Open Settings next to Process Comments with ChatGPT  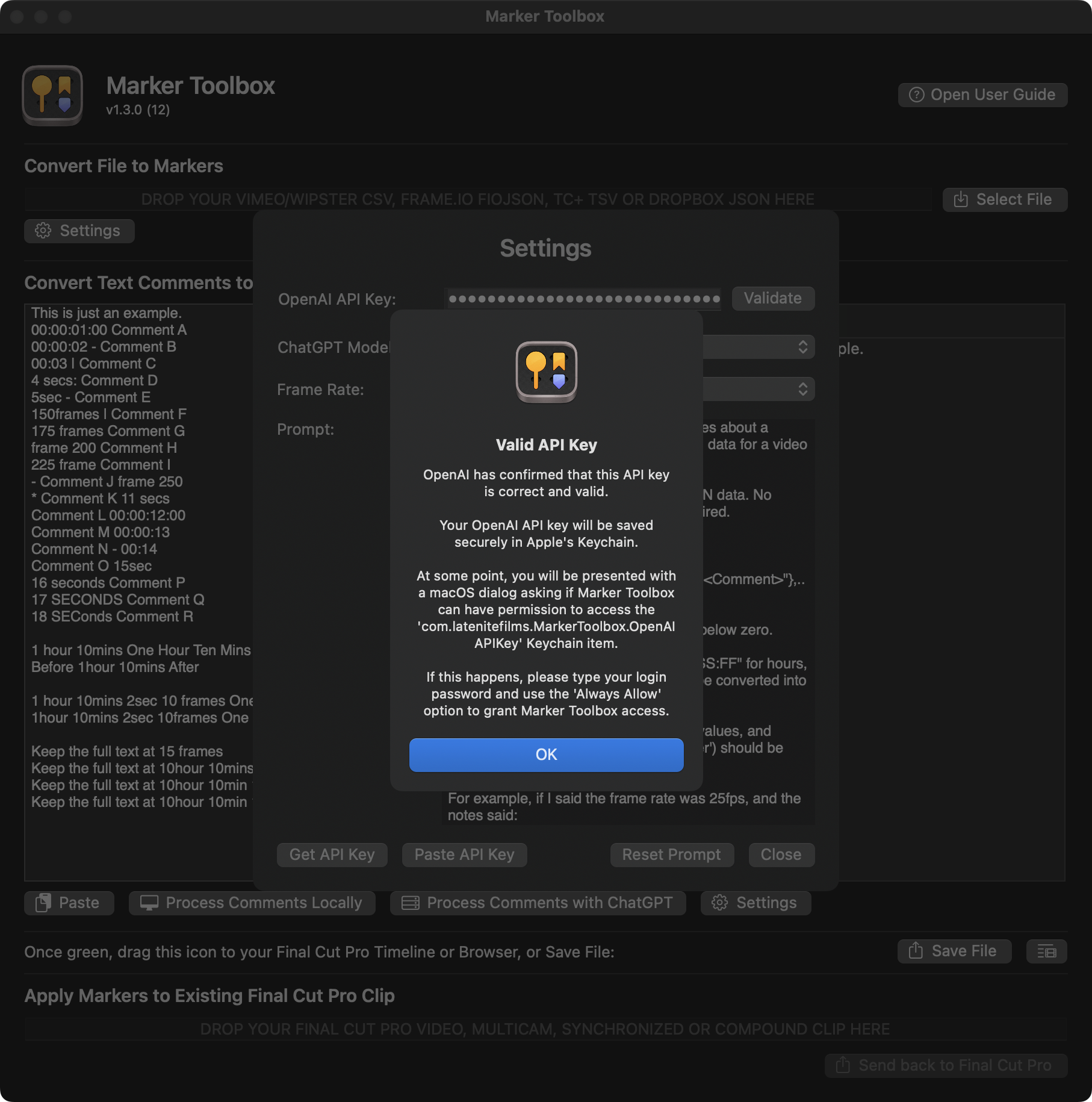click(755, 903)
